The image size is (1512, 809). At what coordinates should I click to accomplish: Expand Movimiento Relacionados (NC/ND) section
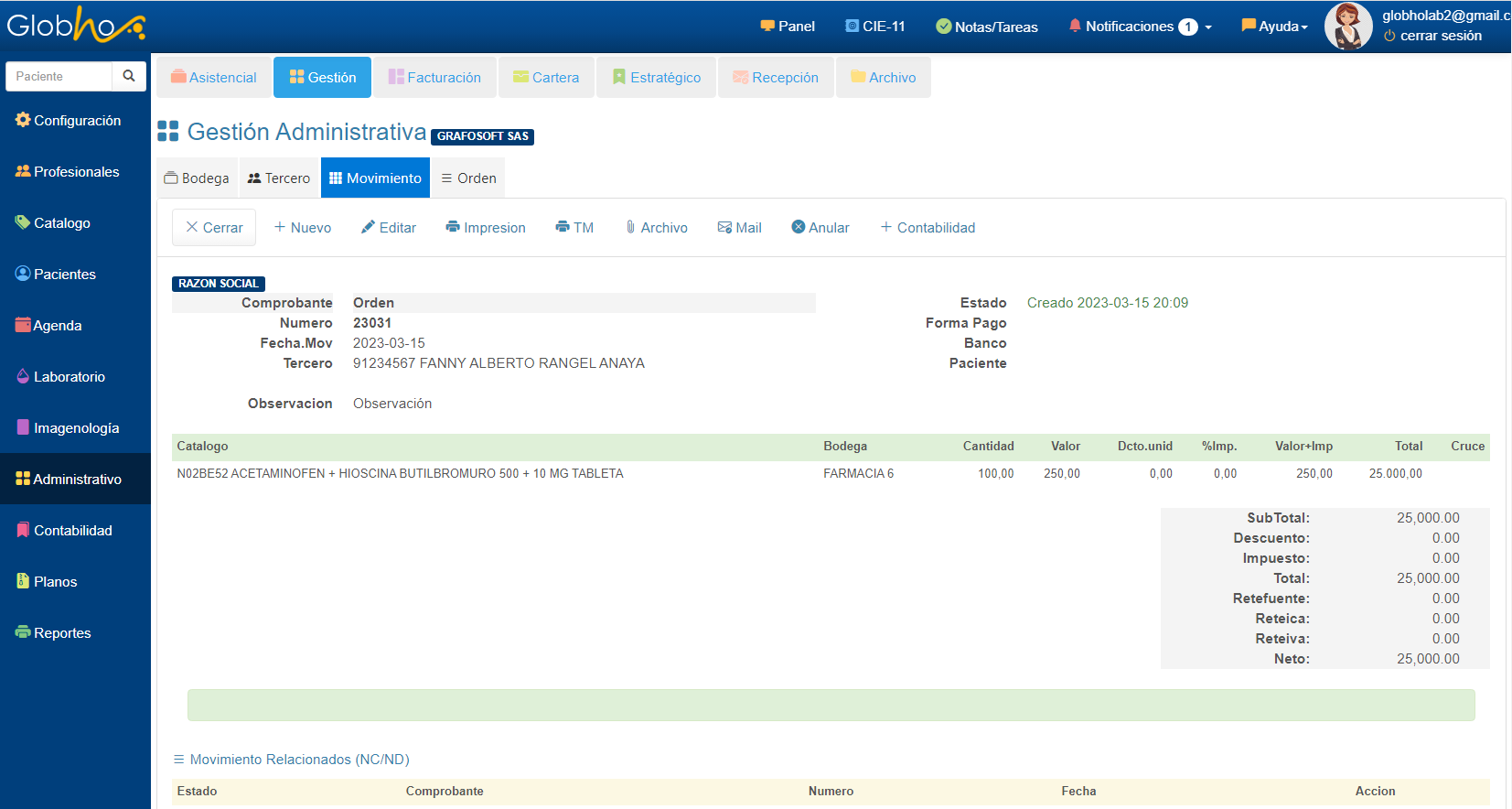click(x=291, y=760)
